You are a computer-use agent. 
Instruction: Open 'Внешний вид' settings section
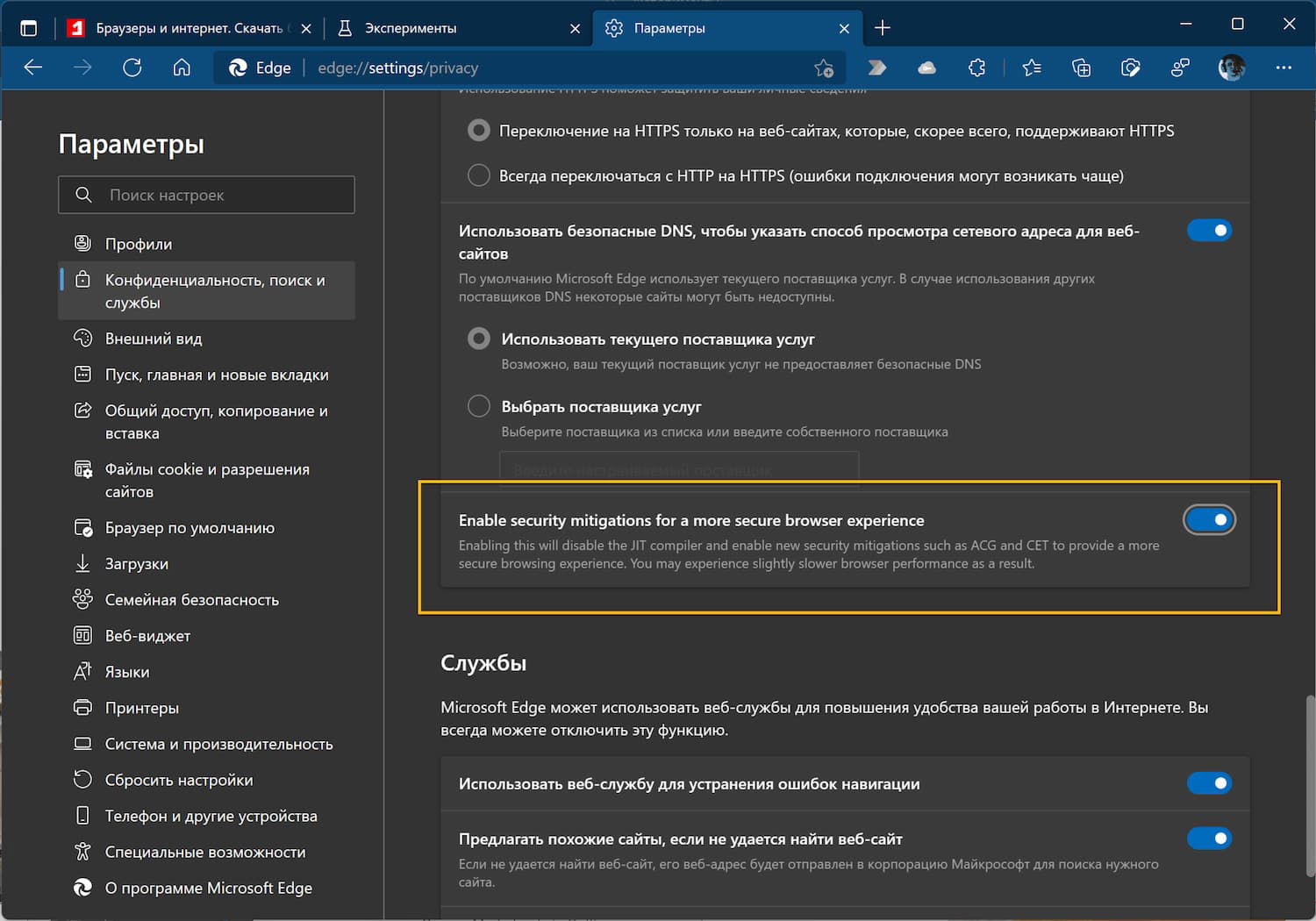pos(154,339)
